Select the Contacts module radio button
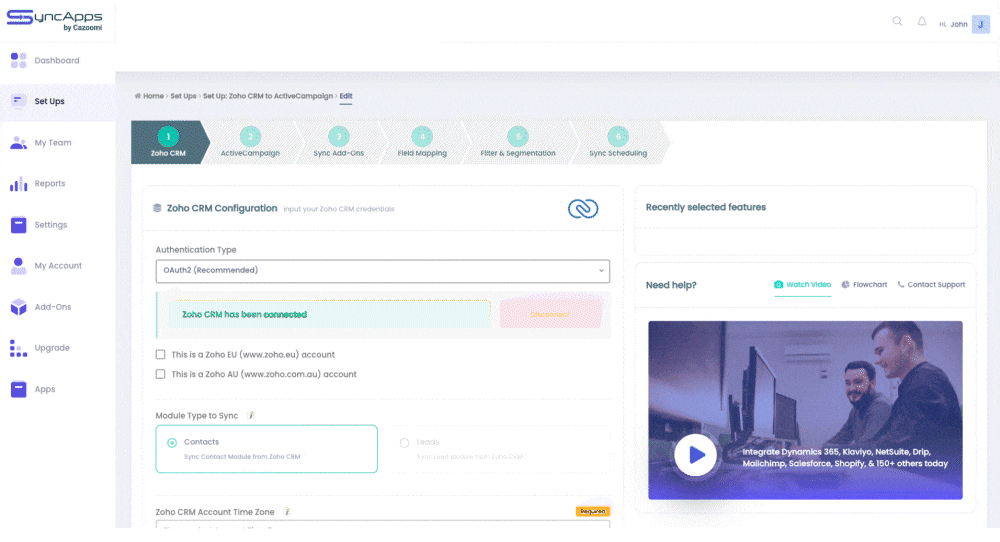Image resolution: width=1000 pixels, height=542 pixels. tap(172, 443)
